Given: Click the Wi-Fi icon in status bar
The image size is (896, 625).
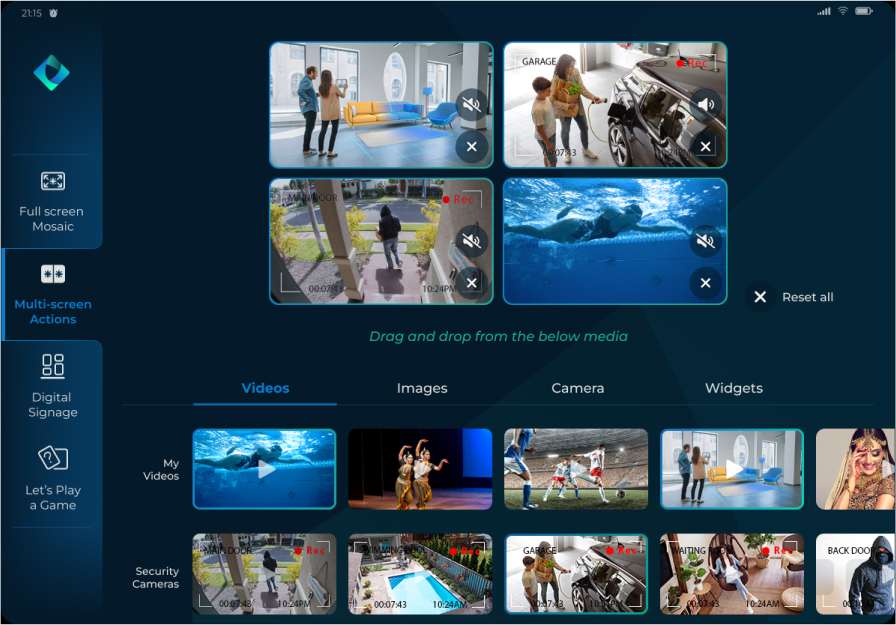Looking at the screenshot, I should tap(843, 11).
